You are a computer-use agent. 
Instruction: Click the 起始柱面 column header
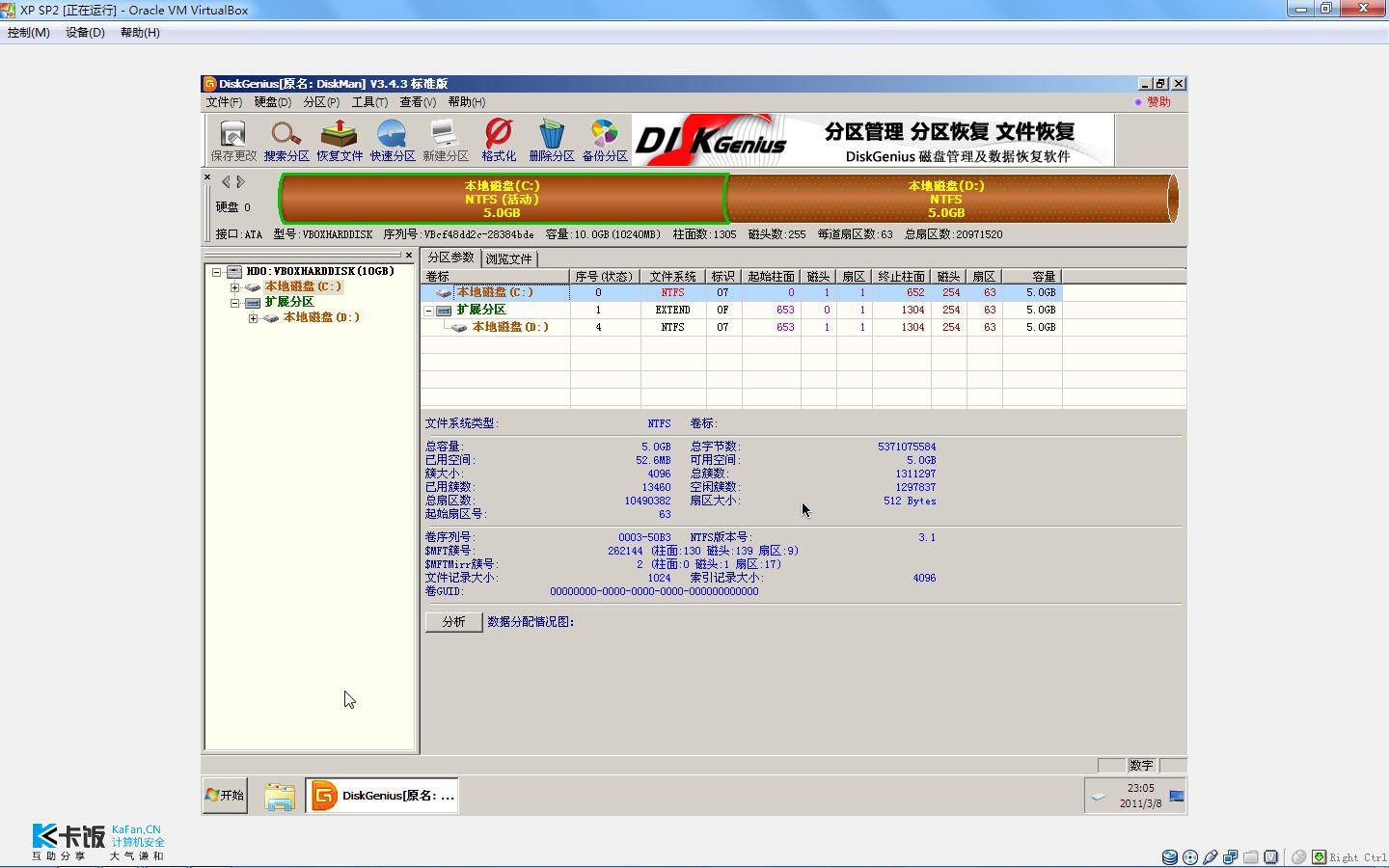pyautogui.click(x=771, y=276)
